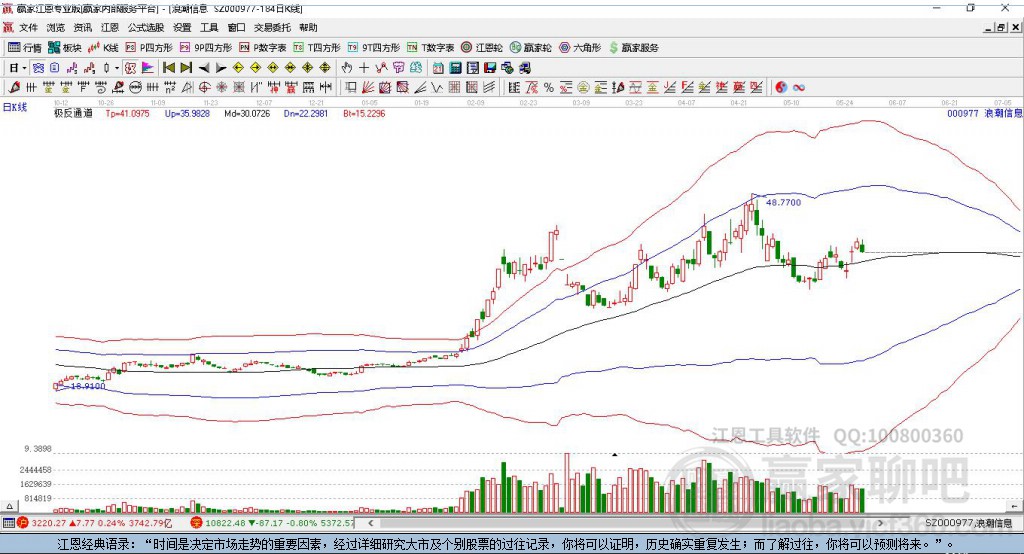Open the 资讯 menu
The width and height of the screenshot is (1024, 554).
pos(82,27)
